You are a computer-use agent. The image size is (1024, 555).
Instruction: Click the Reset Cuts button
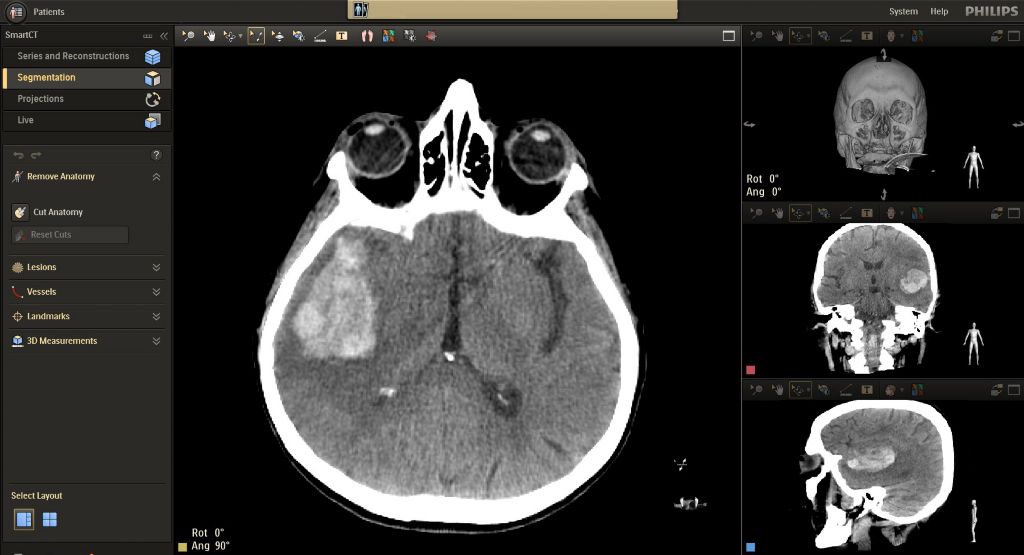pos(70,235)
